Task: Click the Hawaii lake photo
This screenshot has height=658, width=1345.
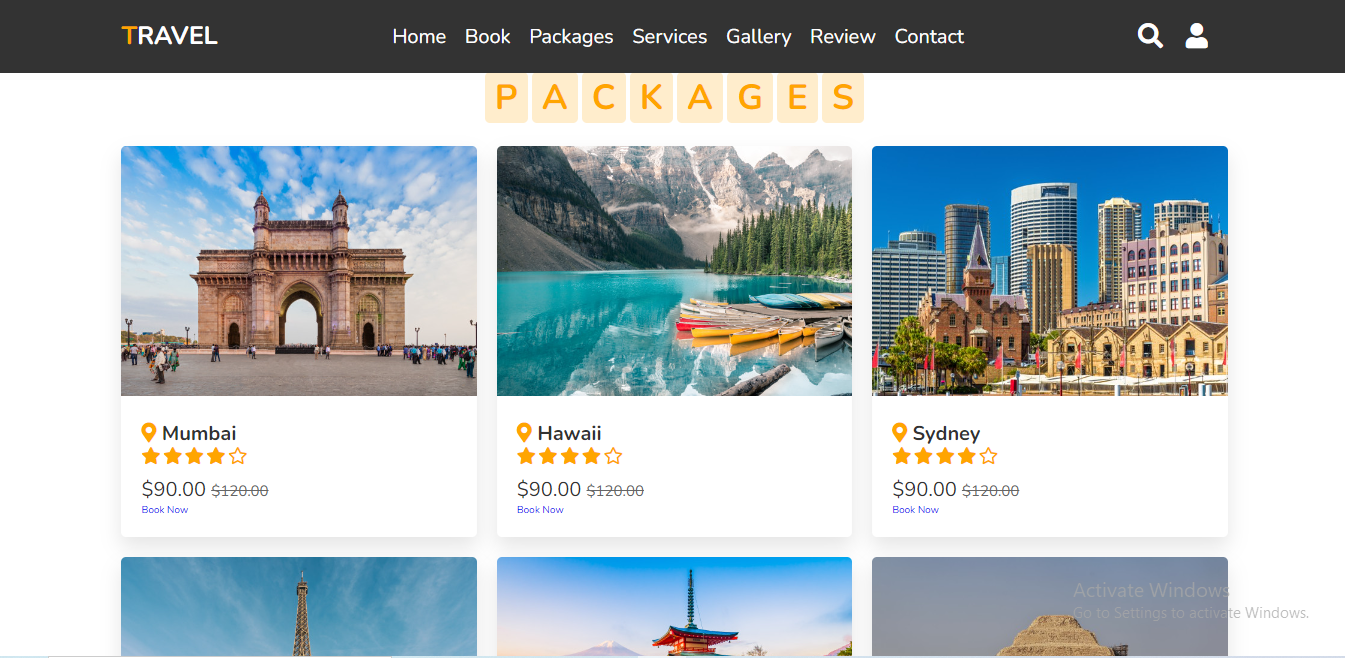Action: (674, 270)
